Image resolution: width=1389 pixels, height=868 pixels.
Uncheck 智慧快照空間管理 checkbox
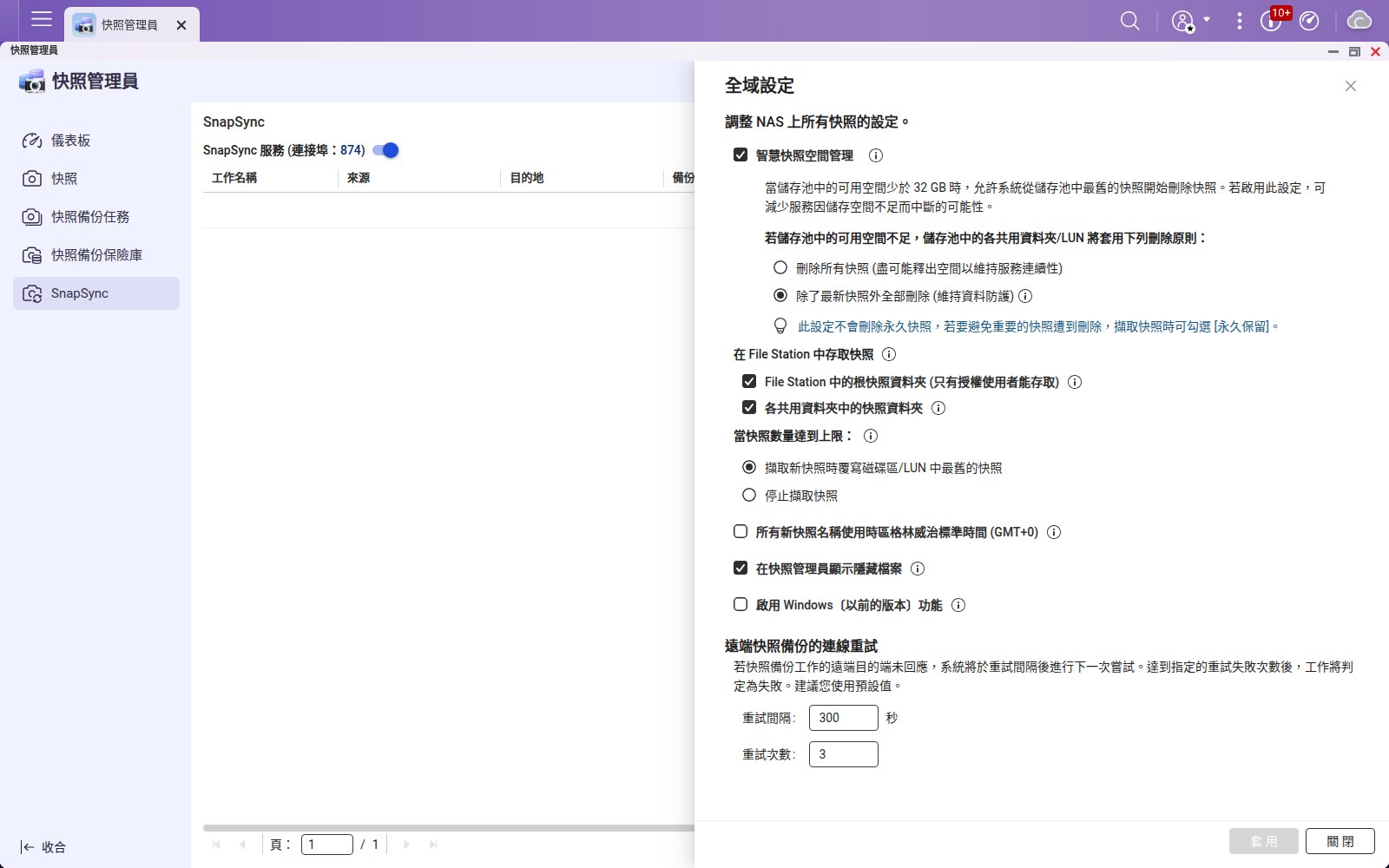point(741,155)
